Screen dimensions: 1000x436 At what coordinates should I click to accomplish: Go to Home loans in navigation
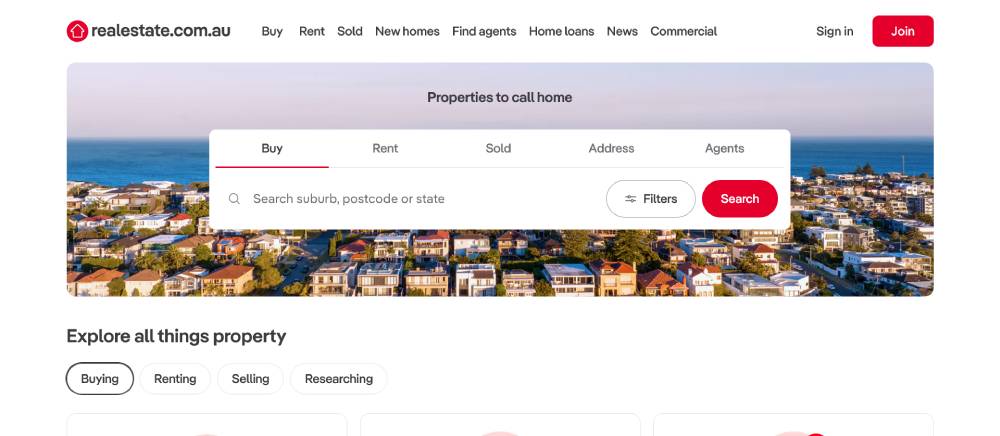coord(561,31)
